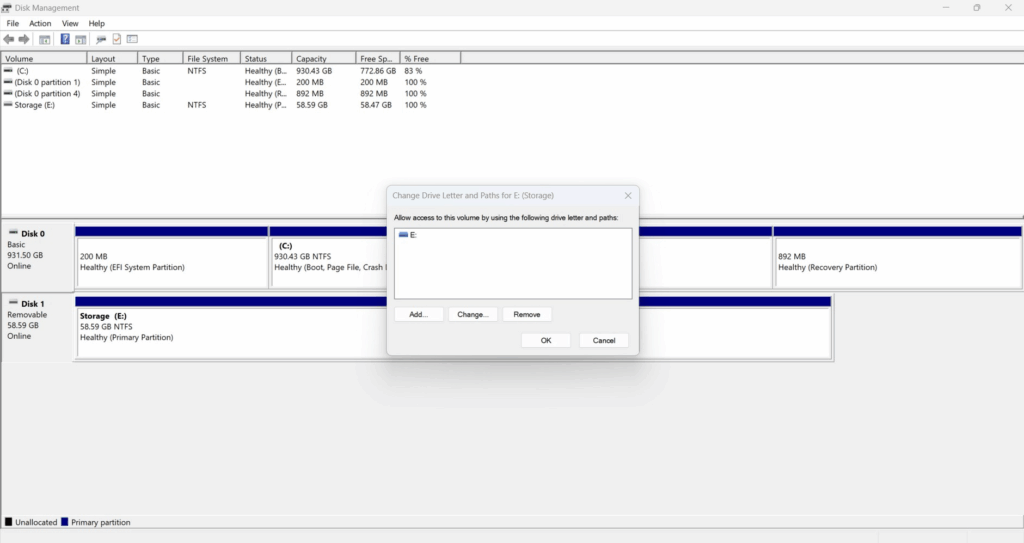Open the Action menu
This screenshot has height=543, width=1024.
[x=40, y=24]
